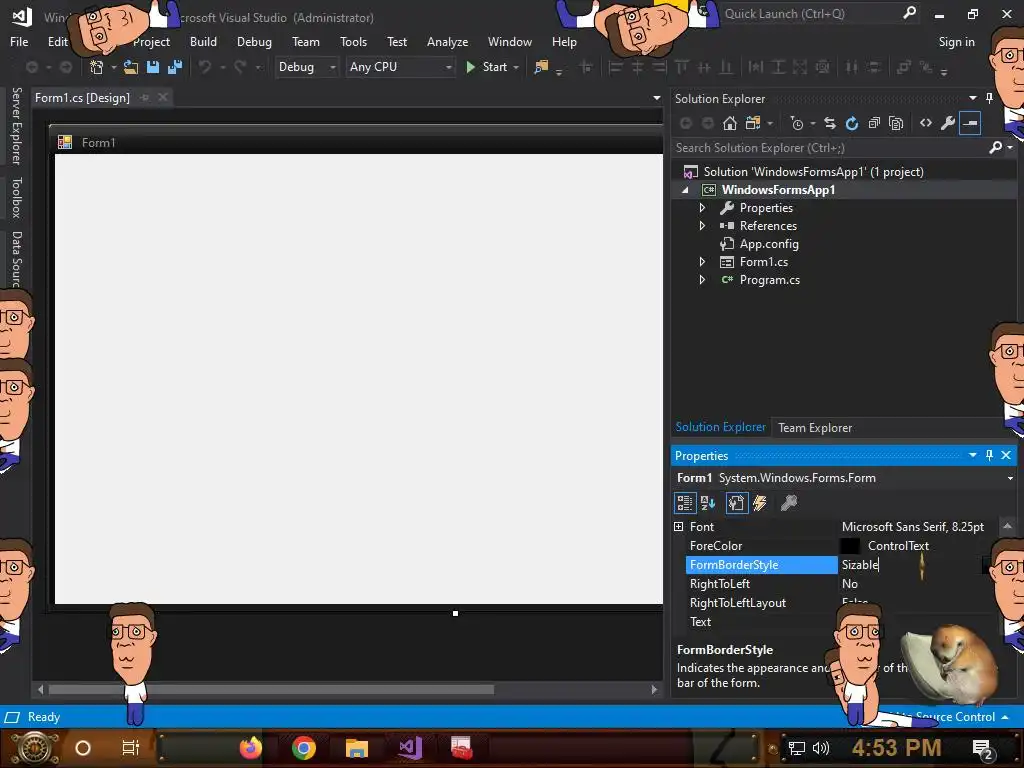The image size is (1024, 768).
Task: Expand the Program.cs node
Action: tap(703, 280)
